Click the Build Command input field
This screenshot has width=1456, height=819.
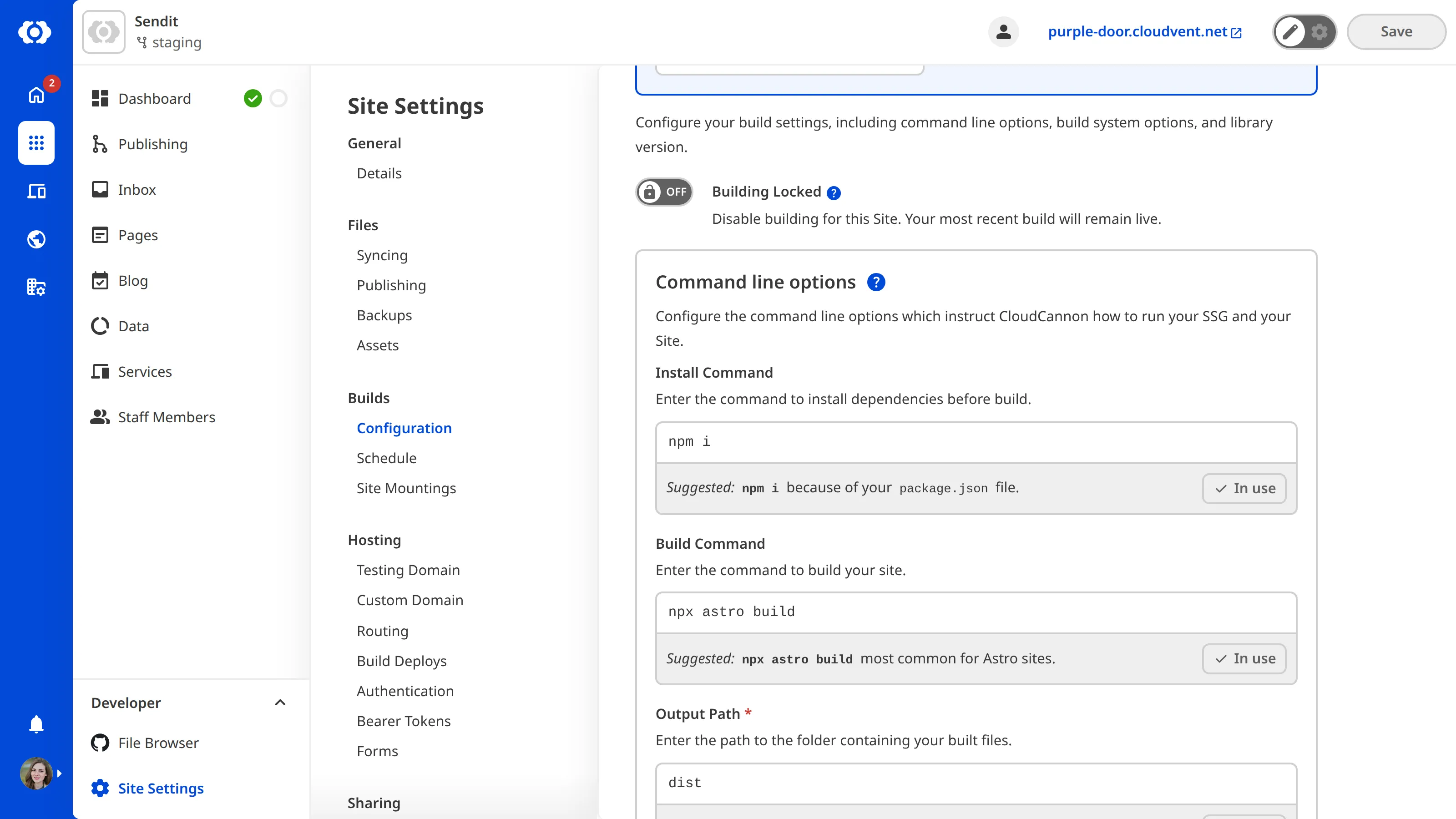click(x=976, y=612)
